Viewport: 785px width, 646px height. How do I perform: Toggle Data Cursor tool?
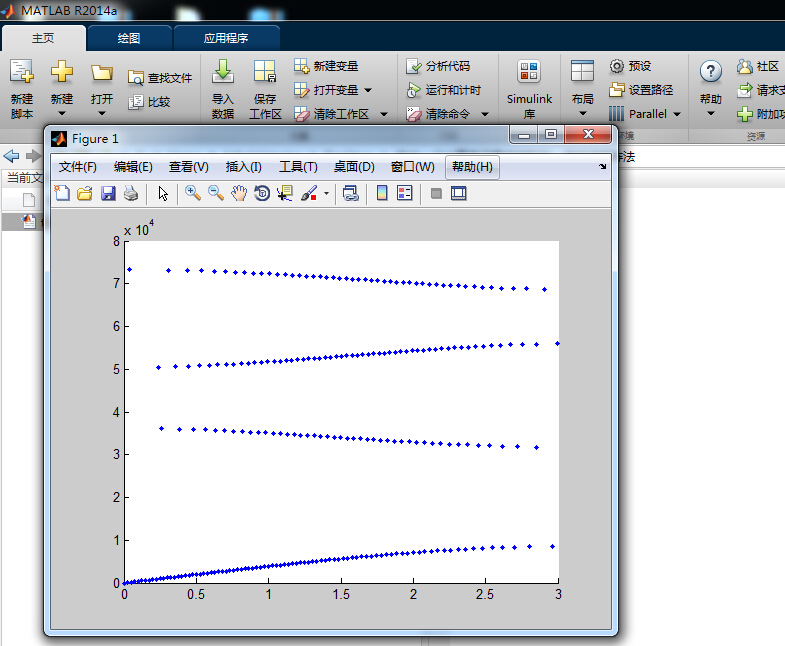coord(285,193)
